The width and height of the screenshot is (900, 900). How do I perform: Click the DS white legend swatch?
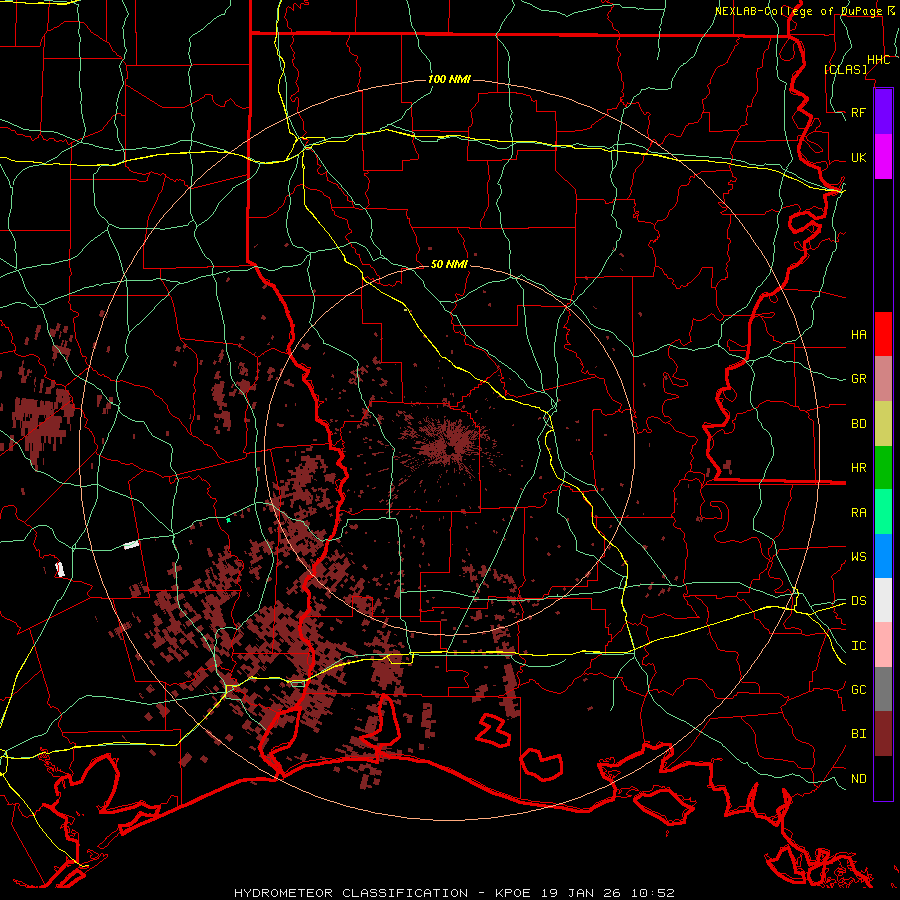pyautogui.click(x=883, y=600)
